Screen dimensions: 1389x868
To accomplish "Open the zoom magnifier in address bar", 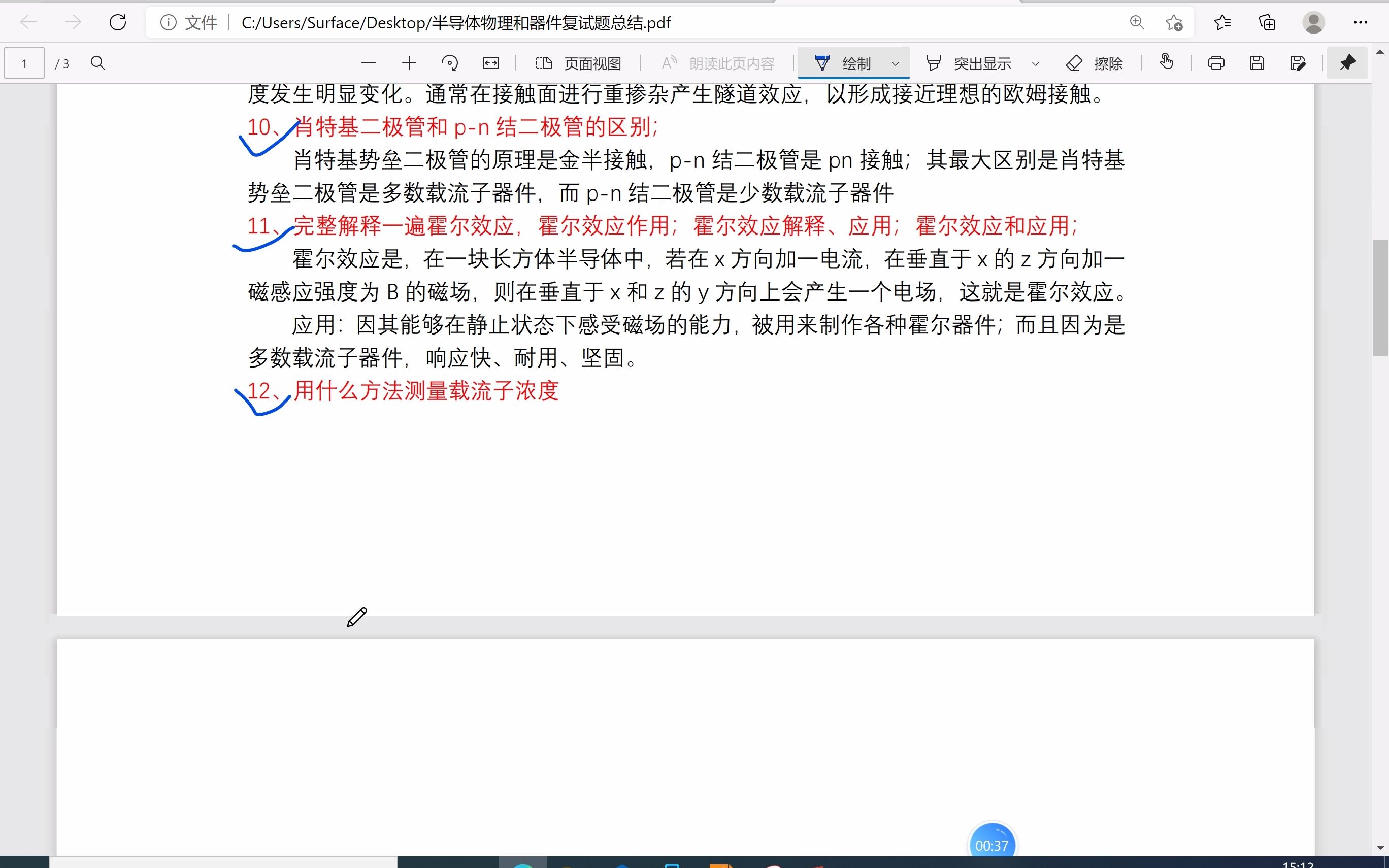I will pos(1137,22).
